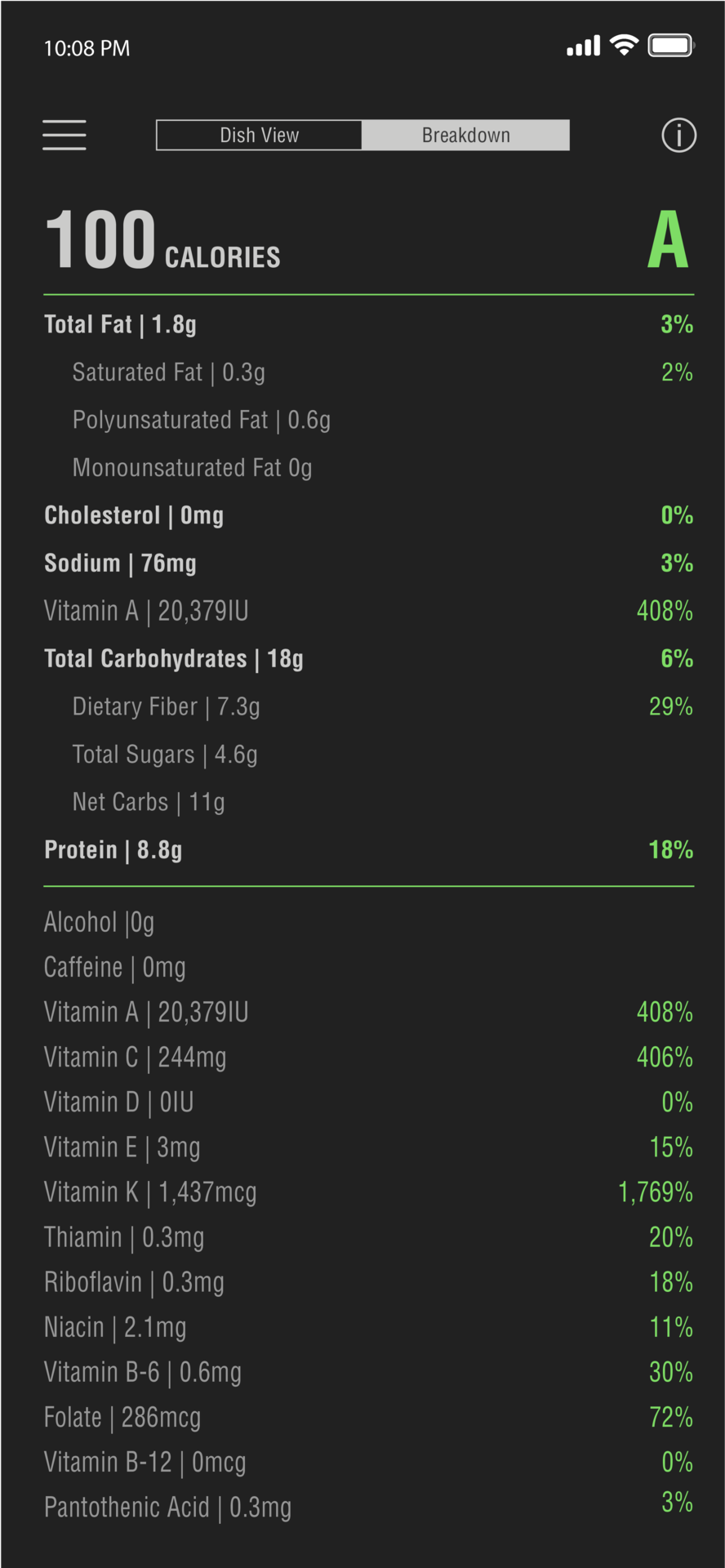
Task: Select the Vitamin K 1,437mcg row
Action: coord(368,1193)
